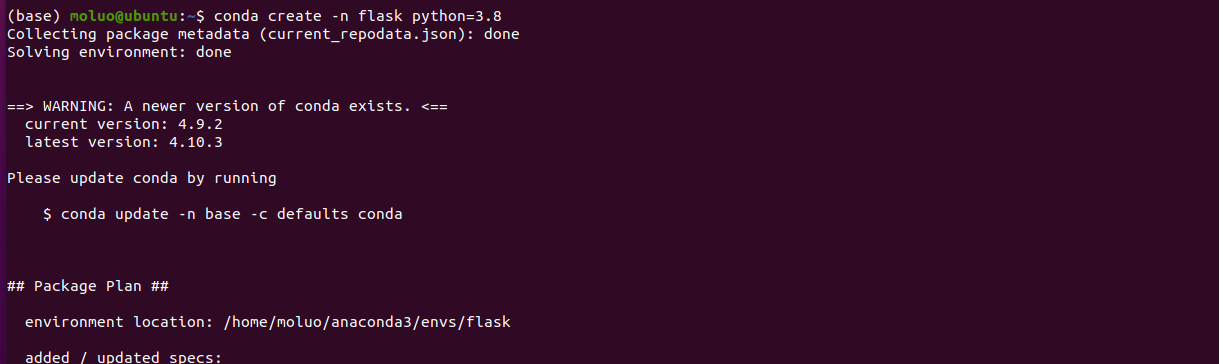Click the conda create command text
The image size is (1219, 364).
click(x=357, y=16)
